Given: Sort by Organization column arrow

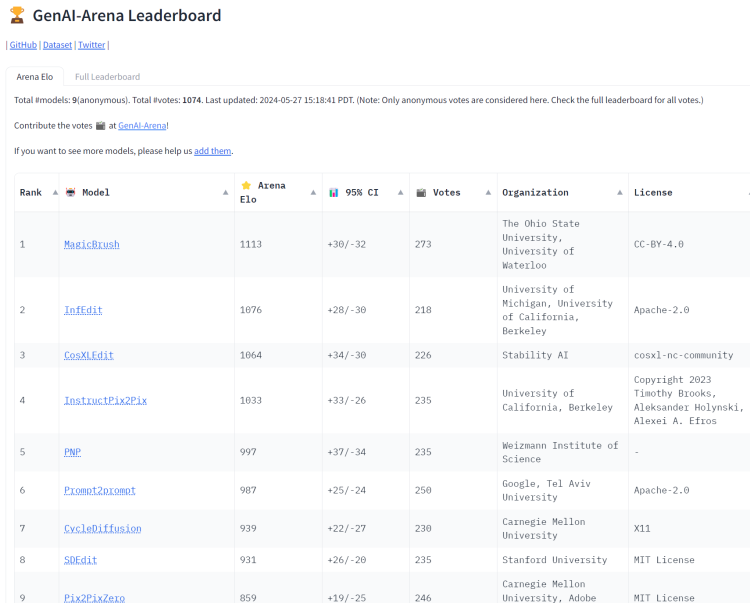Looking at the screenshot, I should [x=619, y=192].
